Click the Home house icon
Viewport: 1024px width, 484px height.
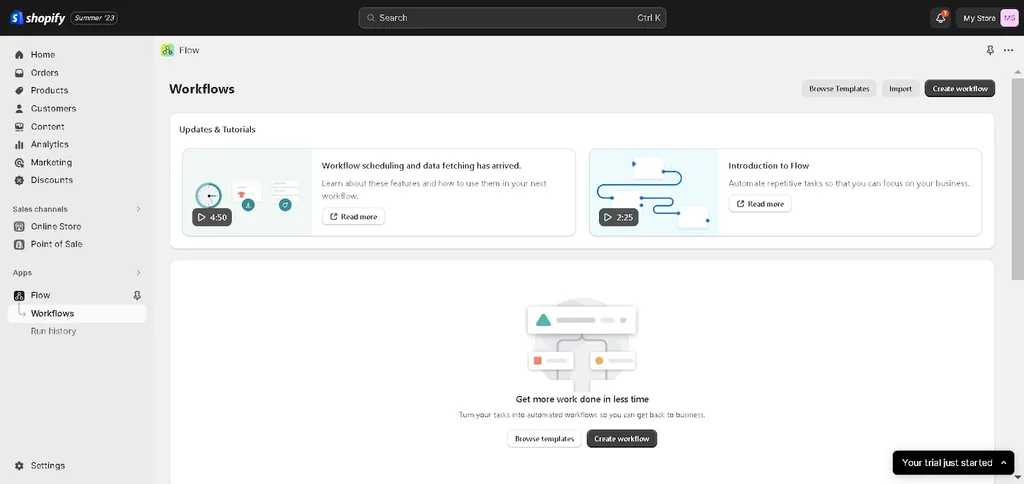click(x=19, y=55)
